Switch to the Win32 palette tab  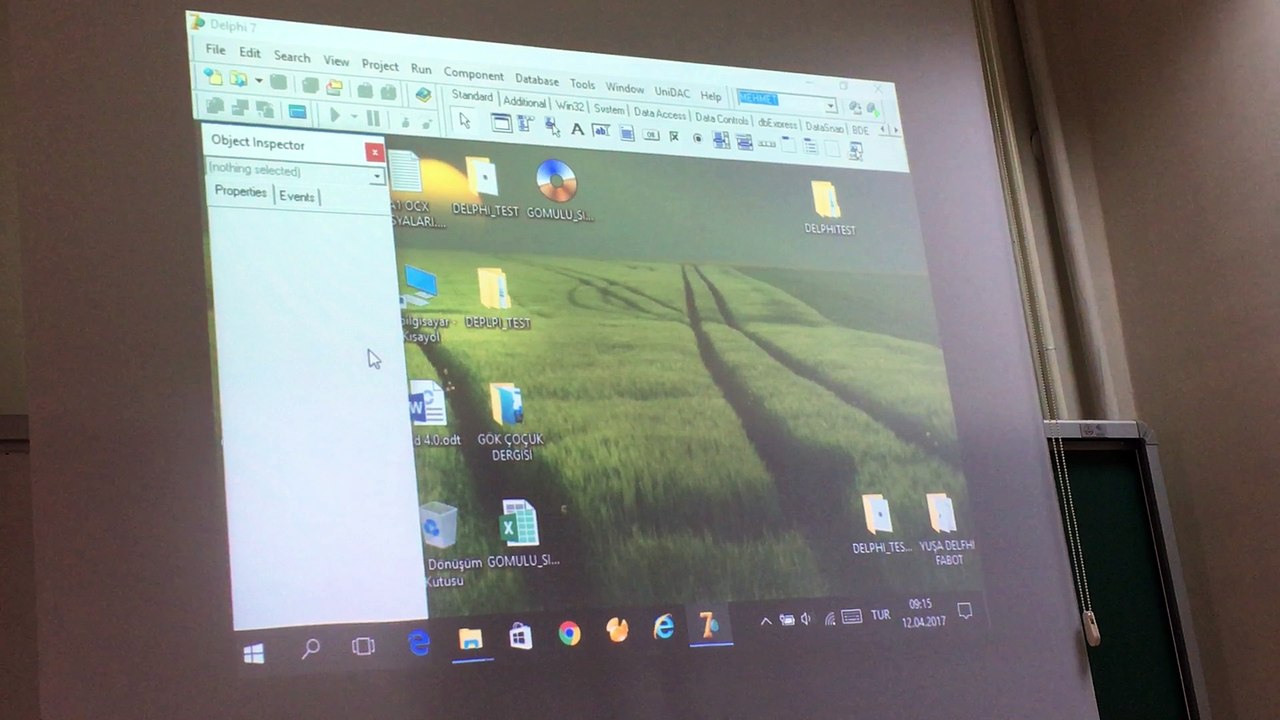point(570,106)
